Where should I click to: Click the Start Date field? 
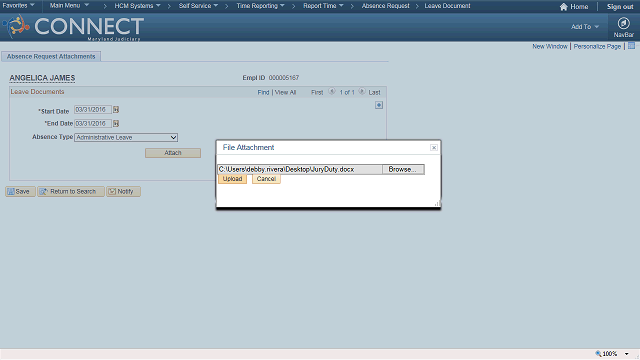click(x=93, y=109)
